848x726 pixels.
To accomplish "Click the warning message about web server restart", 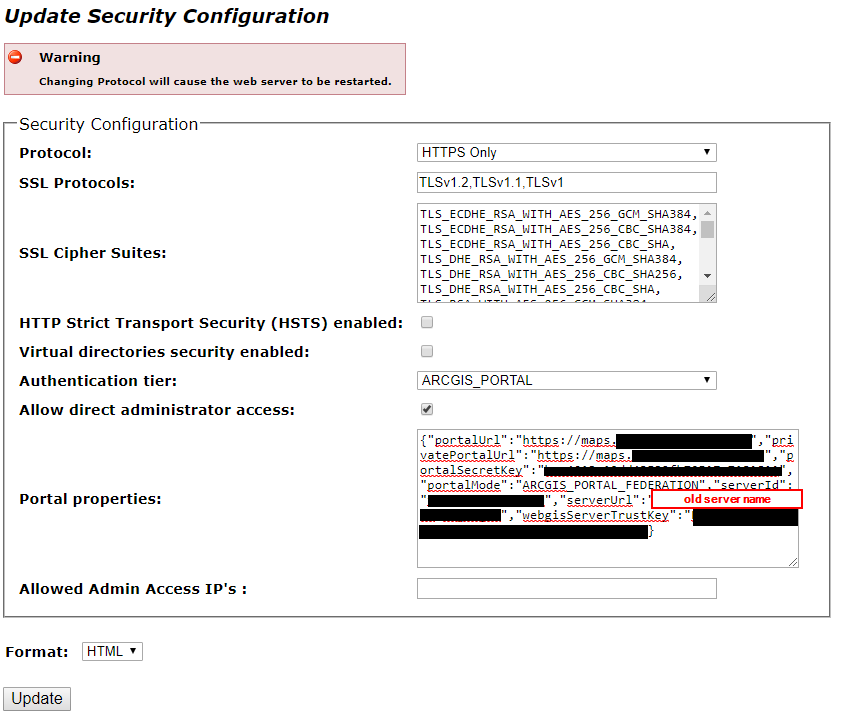I will pyautogui.click(x=215, y=82).
